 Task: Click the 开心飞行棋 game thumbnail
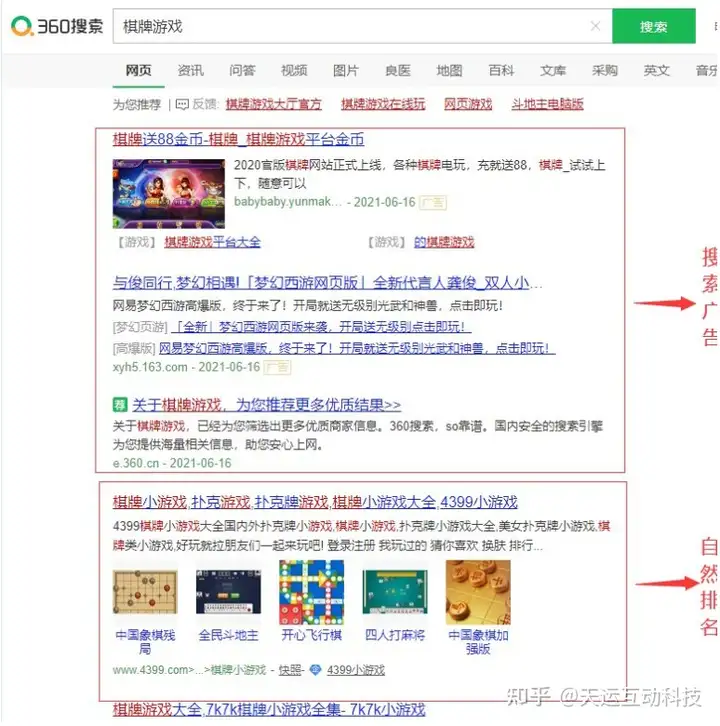click(312, 592)
